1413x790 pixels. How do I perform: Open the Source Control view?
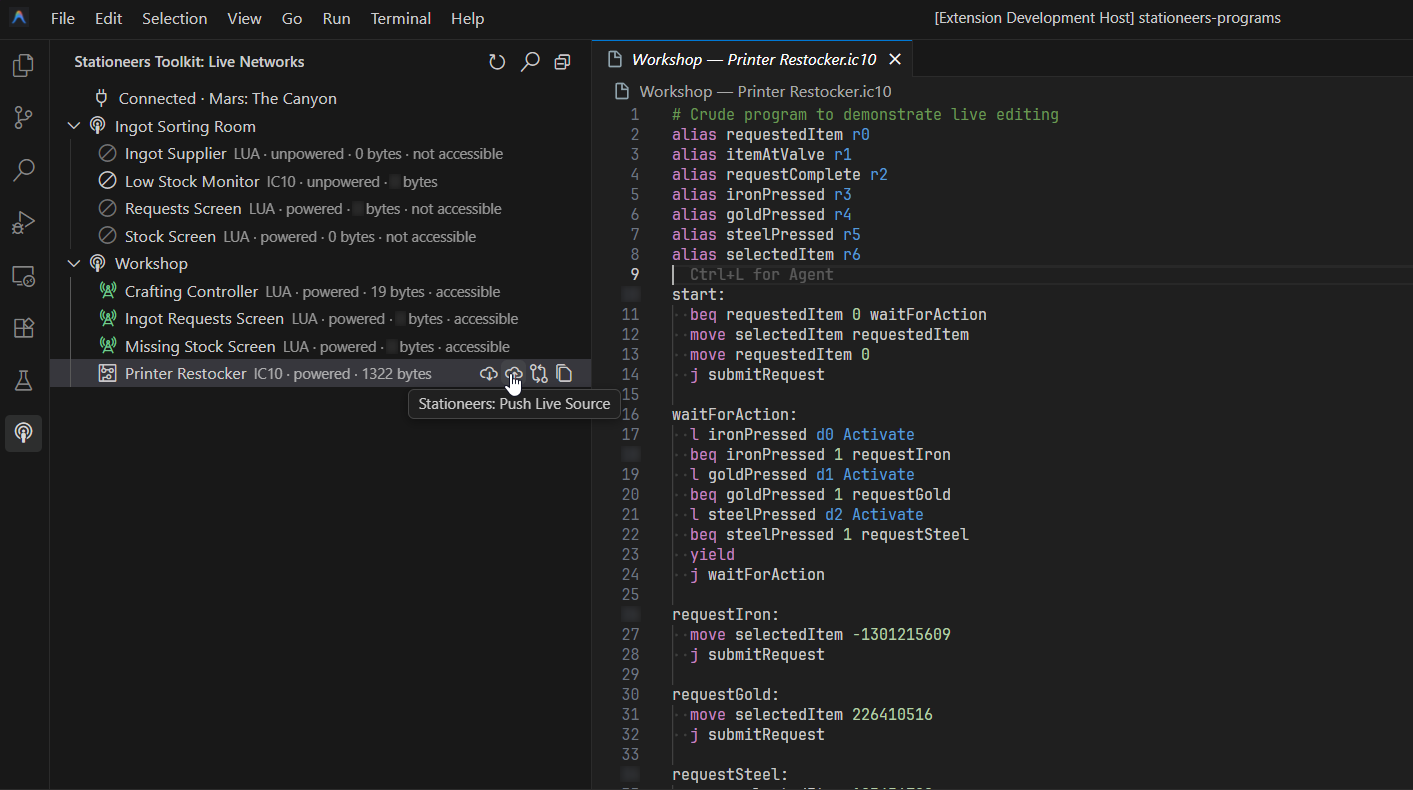[23, 118]
